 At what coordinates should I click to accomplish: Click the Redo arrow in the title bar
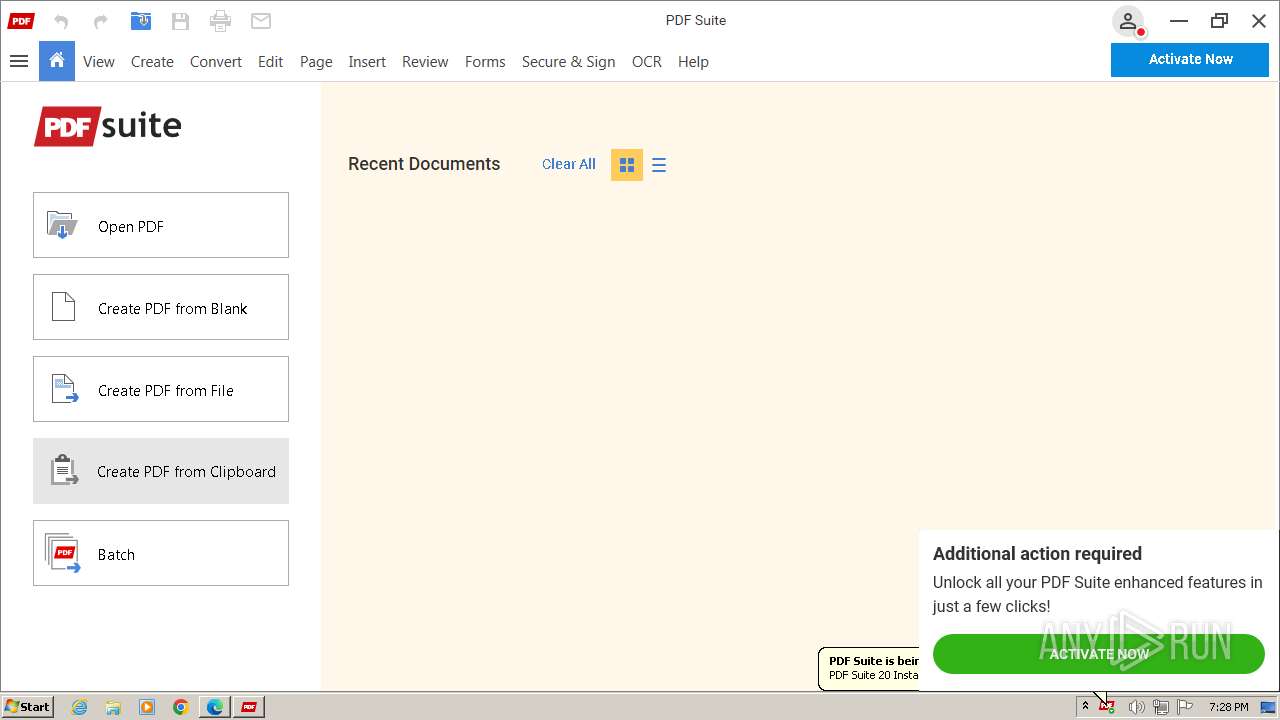pyautogui.click(x=100, y=21)
